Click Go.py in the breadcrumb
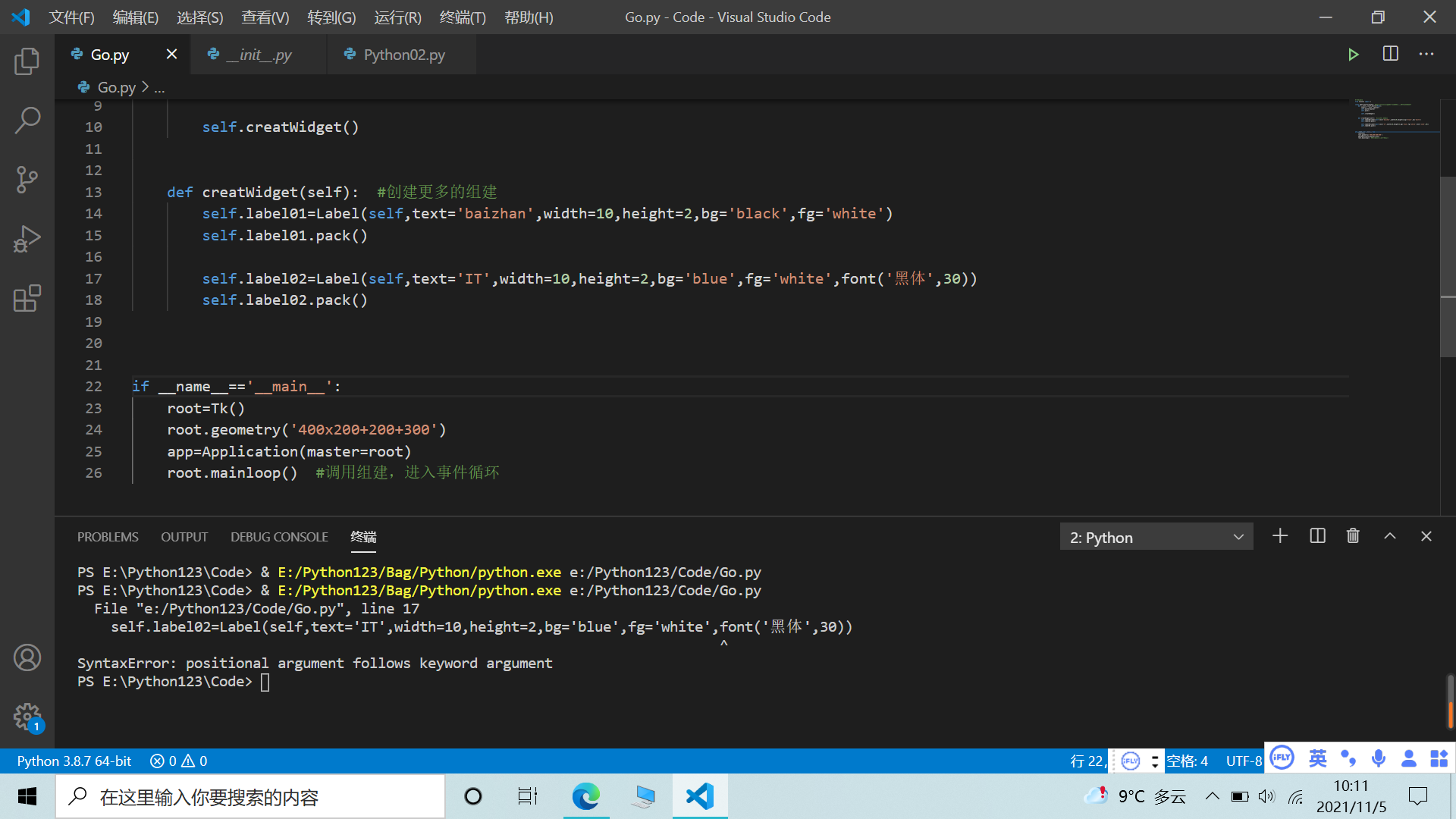 pyautogui.click(x=116, y=87)
